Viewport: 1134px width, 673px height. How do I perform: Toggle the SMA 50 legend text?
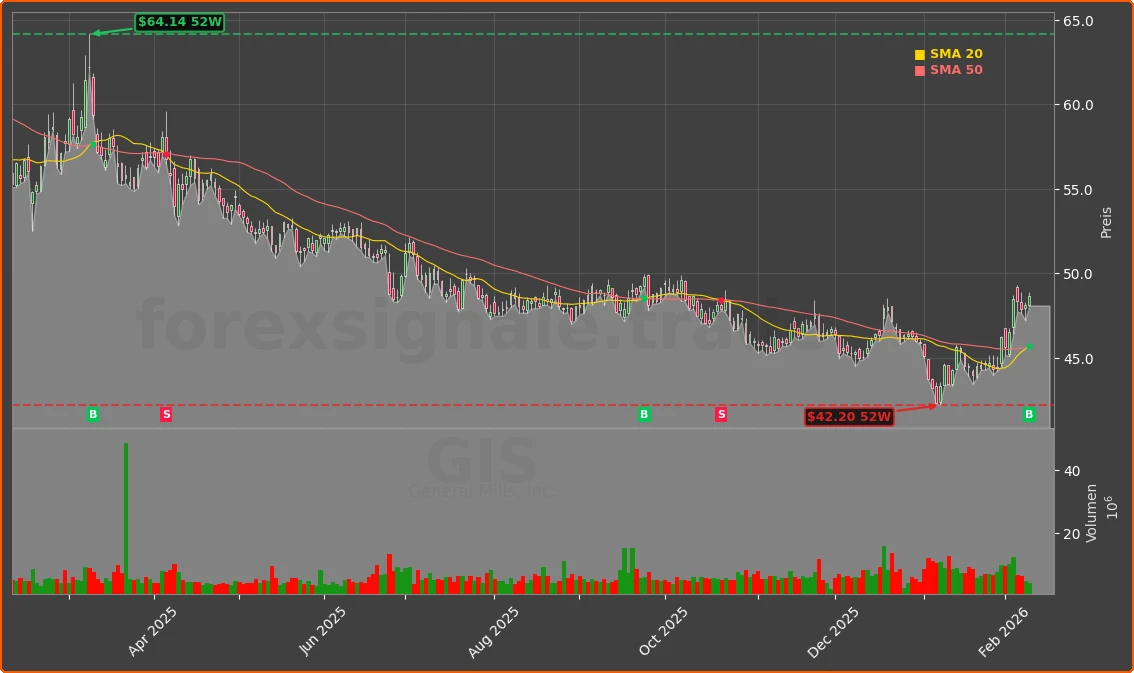[956, 70]
